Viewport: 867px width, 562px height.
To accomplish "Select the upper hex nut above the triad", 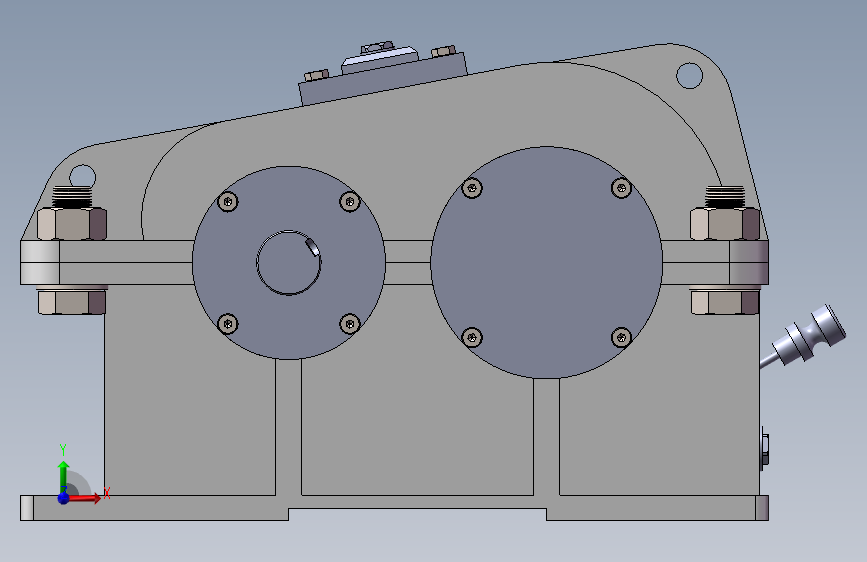I will coord(72,223).
